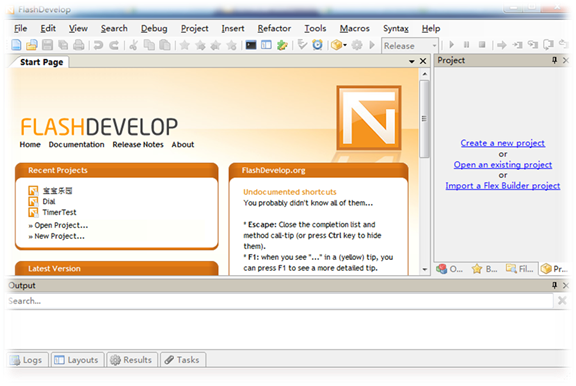The height and width of the screenshot is (386, 576).
Task: Open the Macros menu
Action: pos(354,28)
